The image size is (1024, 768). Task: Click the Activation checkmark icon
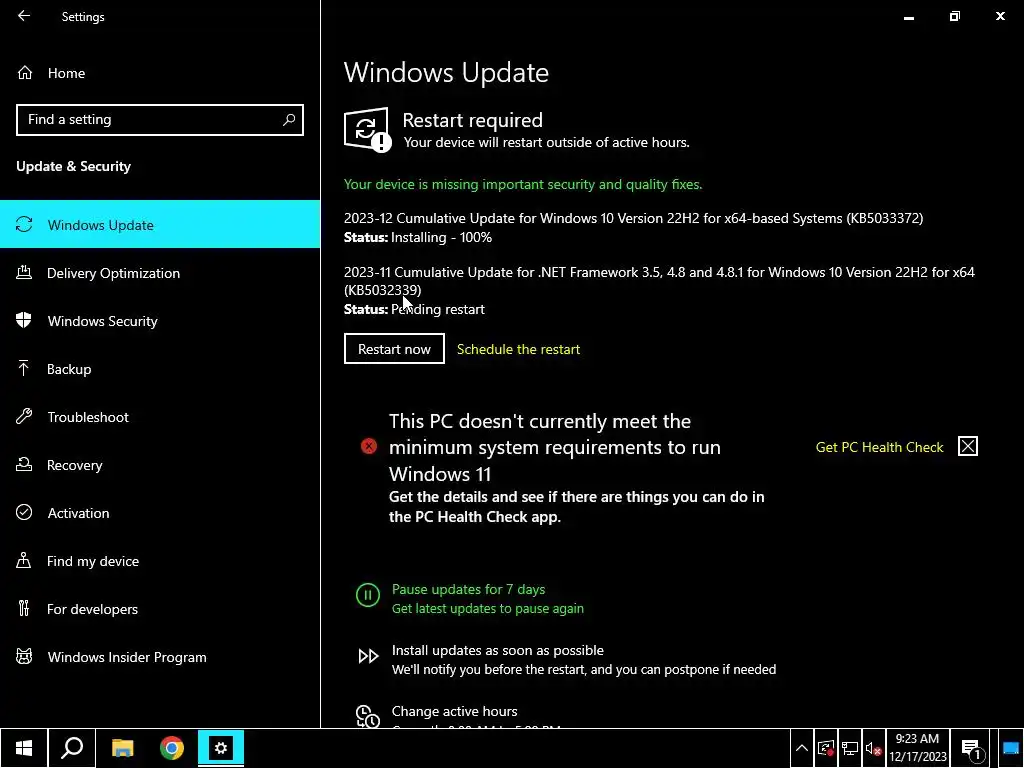24,512
